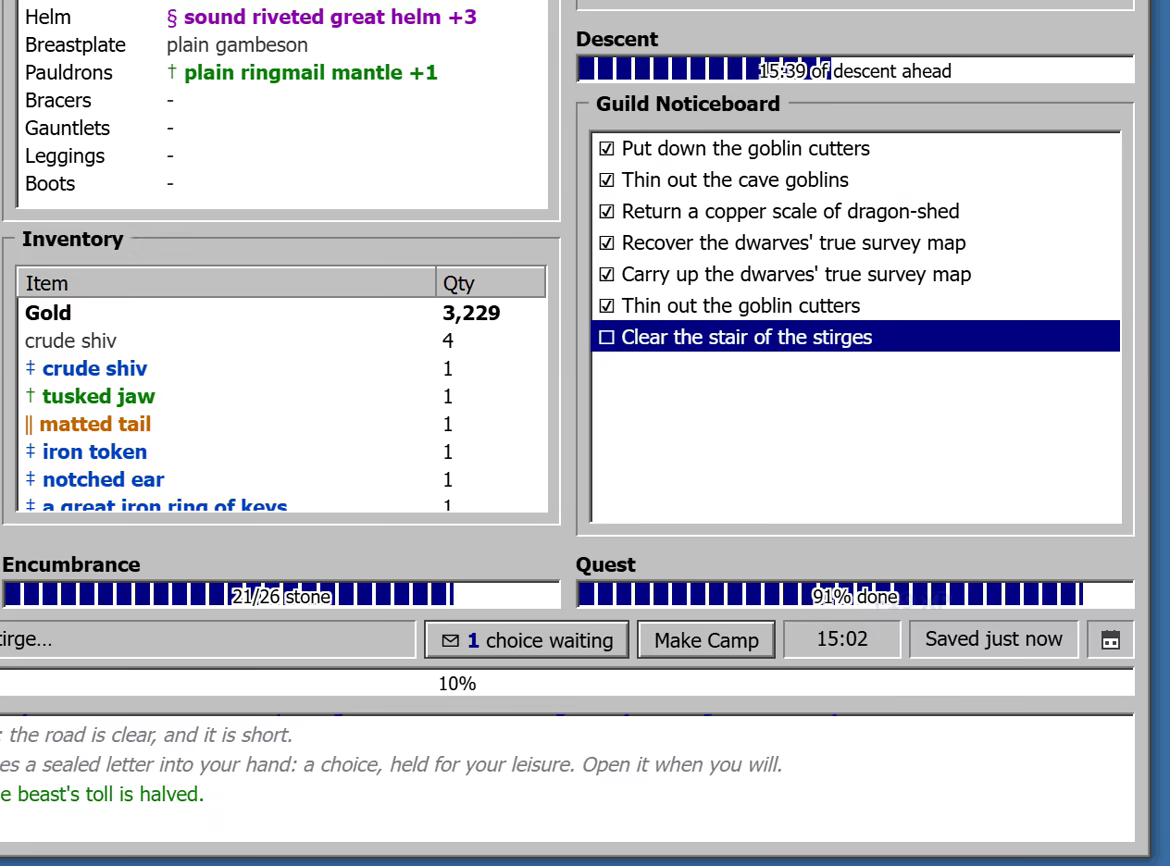
Task: Click the † mark before ringmail mantle
Action: coord(172,72)
